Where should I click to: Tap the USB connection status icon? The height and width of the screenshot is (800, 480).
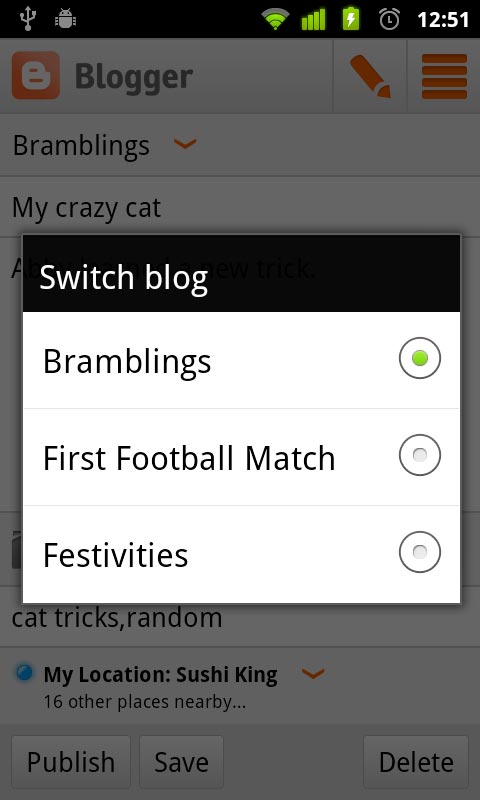(28, 19)
